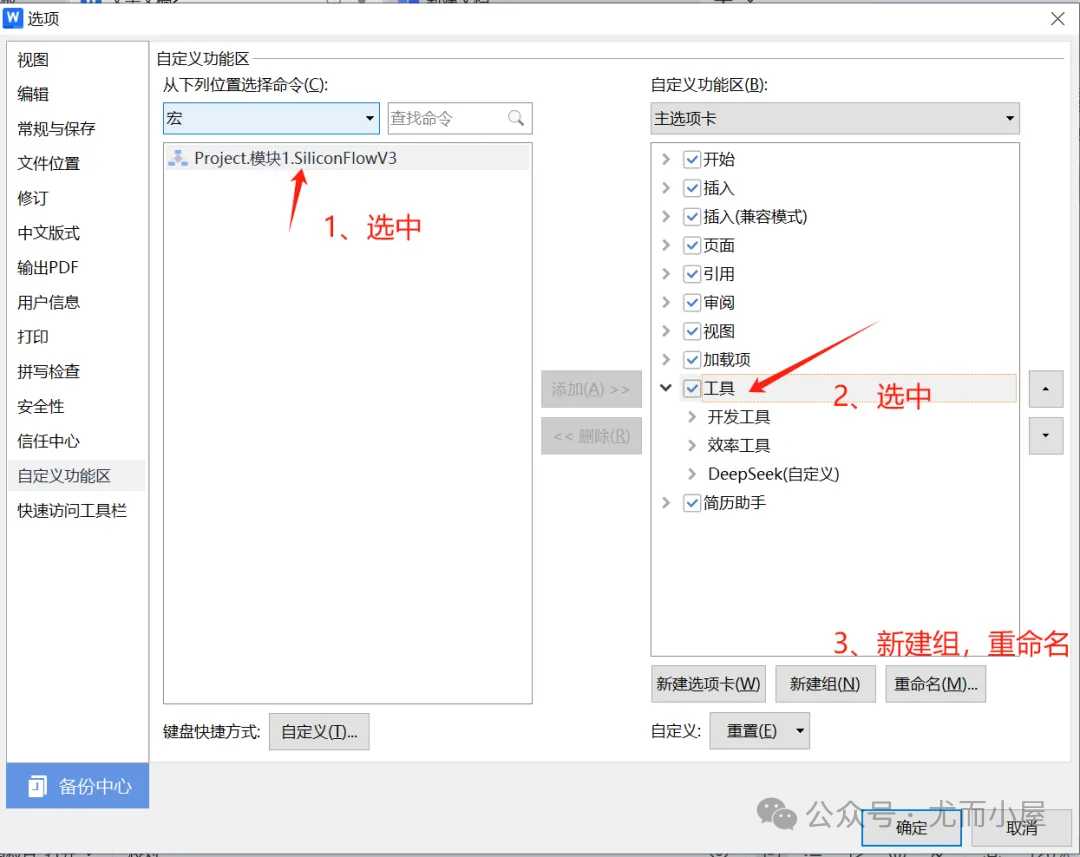Open the 文件位置 category
Viewport: 1080px width, 857px height.
pos(77,163)
